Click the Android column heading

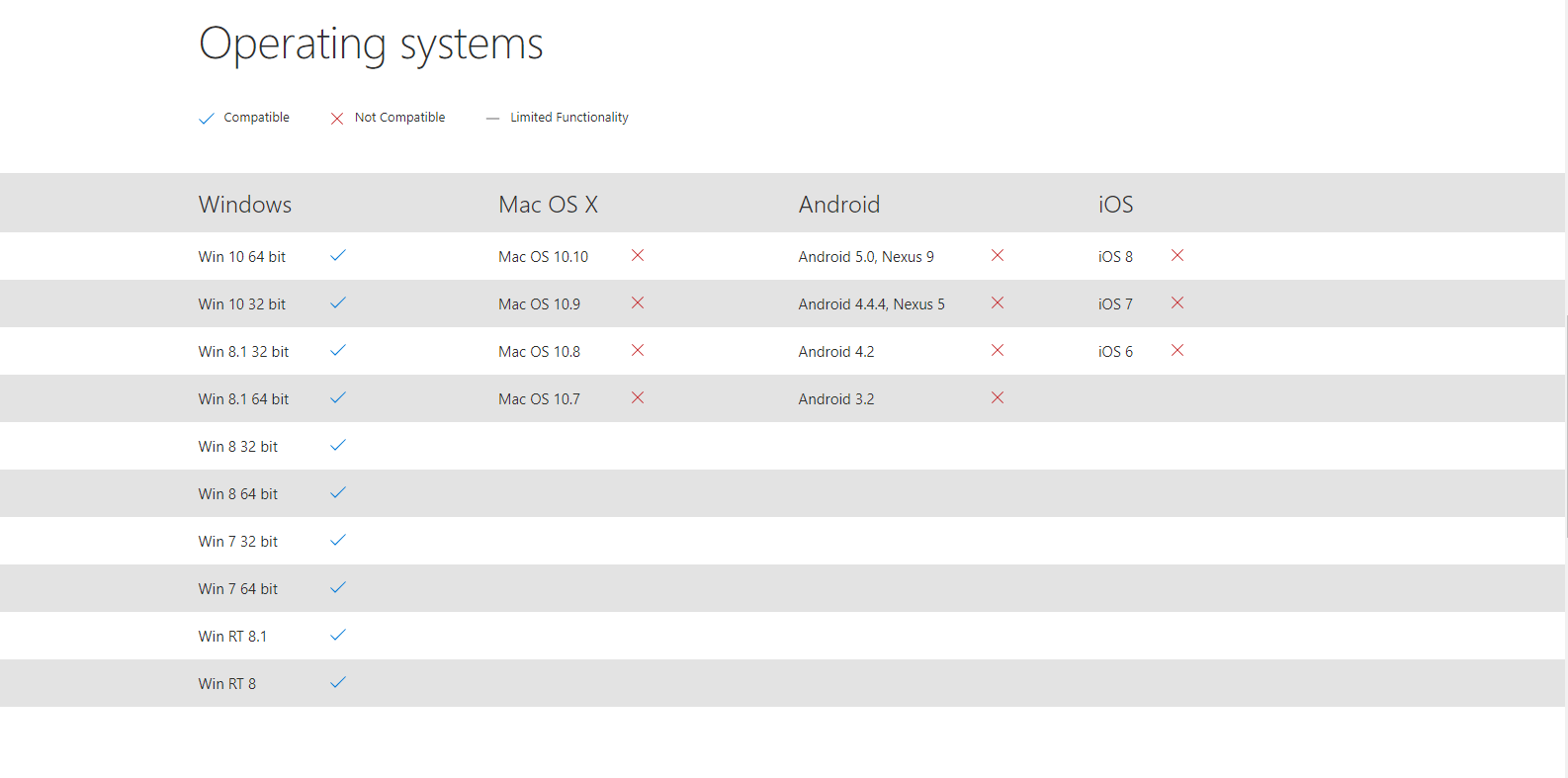point(838,205)
